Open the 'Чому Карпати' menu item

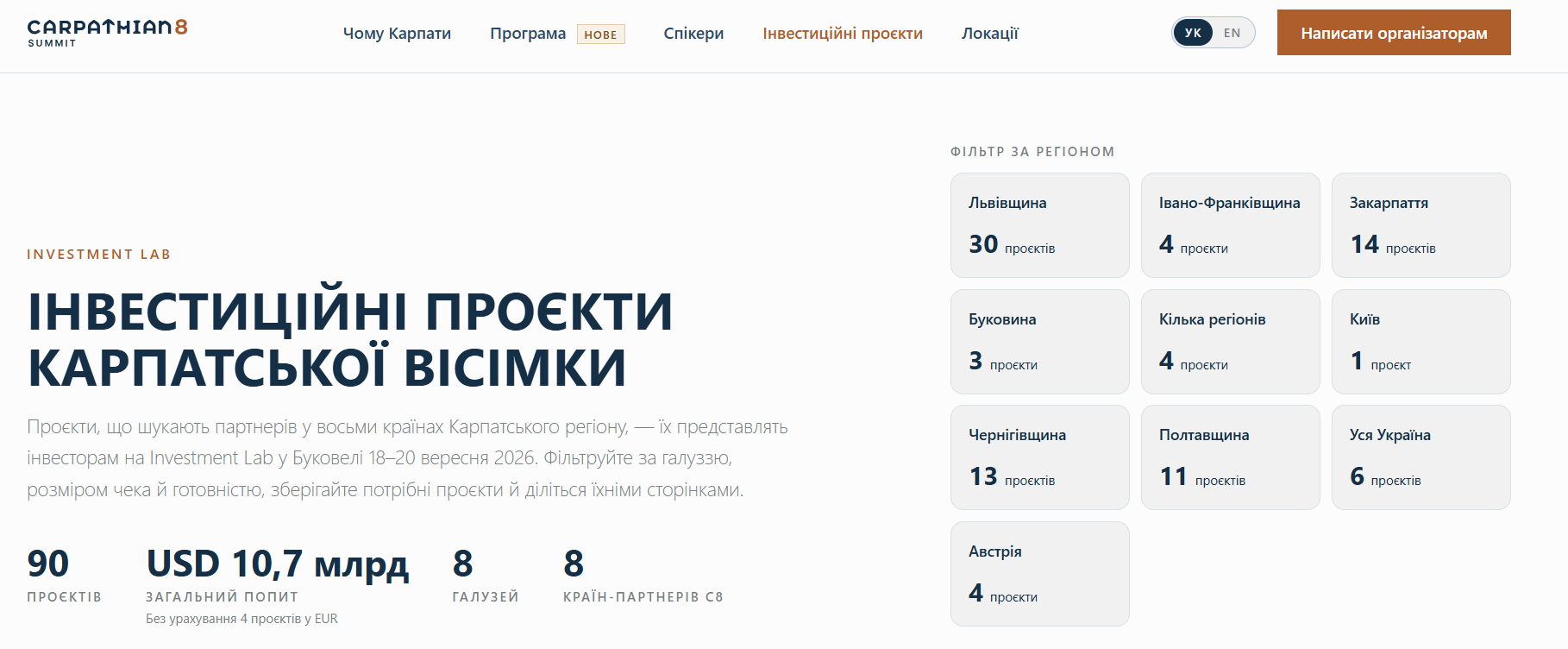(397, 34)
